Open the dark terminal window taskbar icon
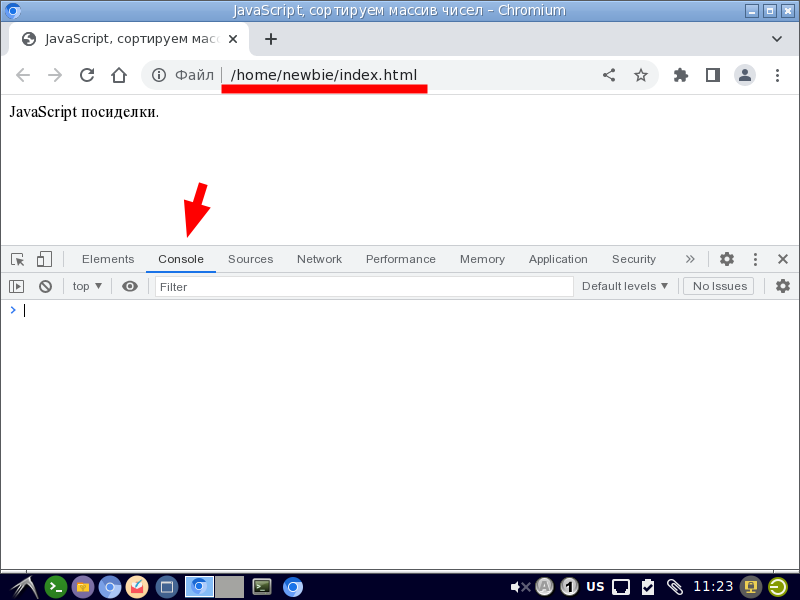The image size is (800, 600). click(262, 587)
